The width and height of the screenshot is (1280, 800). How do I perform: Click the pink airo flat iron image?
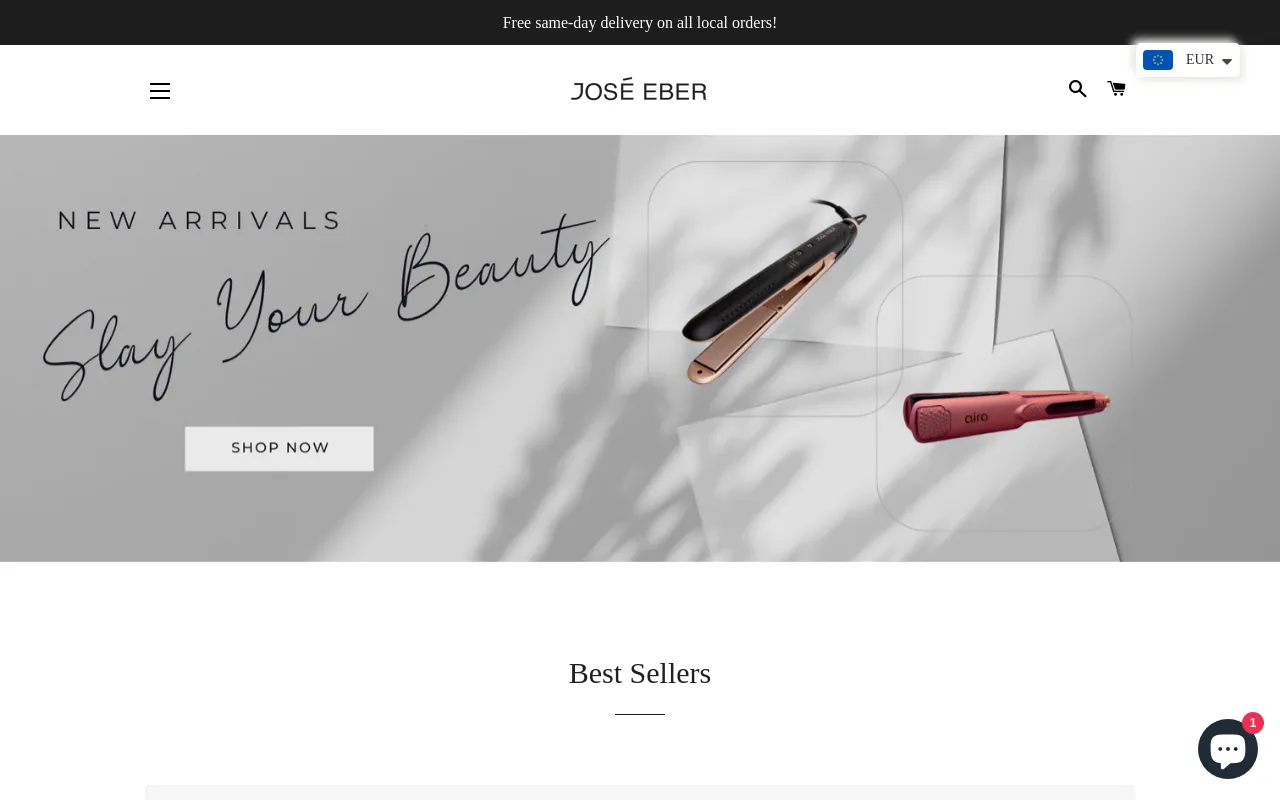click(x=1005, y=415)
